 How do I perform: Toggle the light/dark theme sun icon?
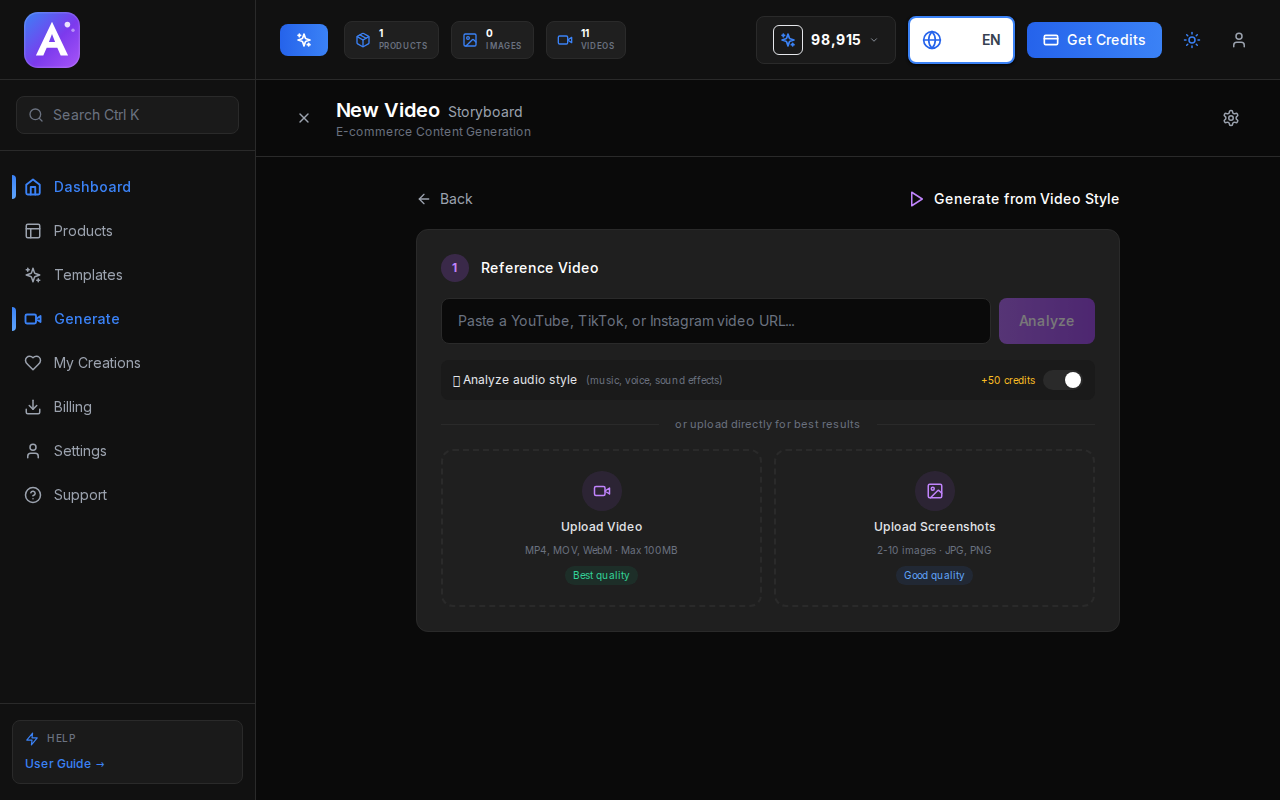(x=1192, y=40)
